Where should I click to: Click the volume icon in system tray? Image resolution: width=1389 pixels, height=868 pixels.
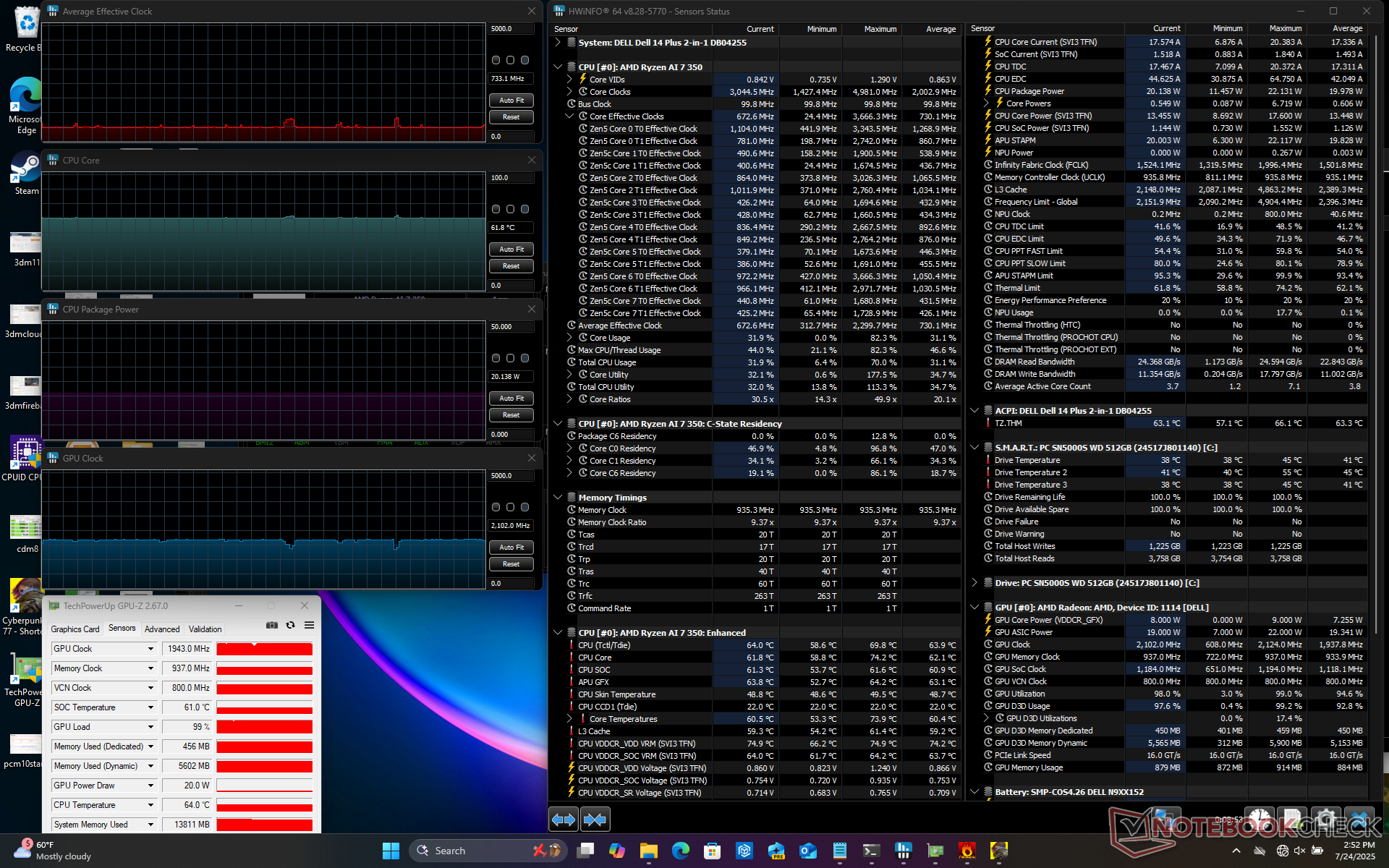[1299, 851]
